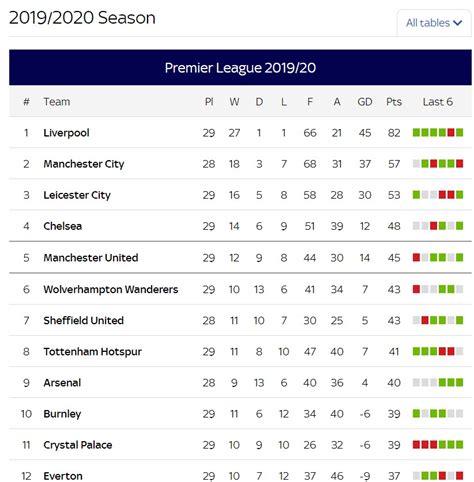
Task: Click the Premier League 2019/20 table banner
Action: point(240,68)
